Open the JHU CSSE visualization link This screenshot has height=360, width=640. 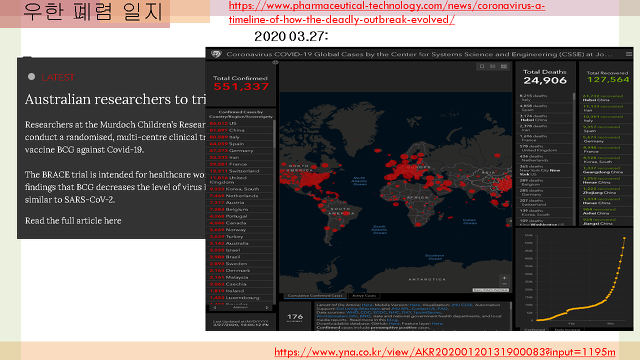[461, 305]
